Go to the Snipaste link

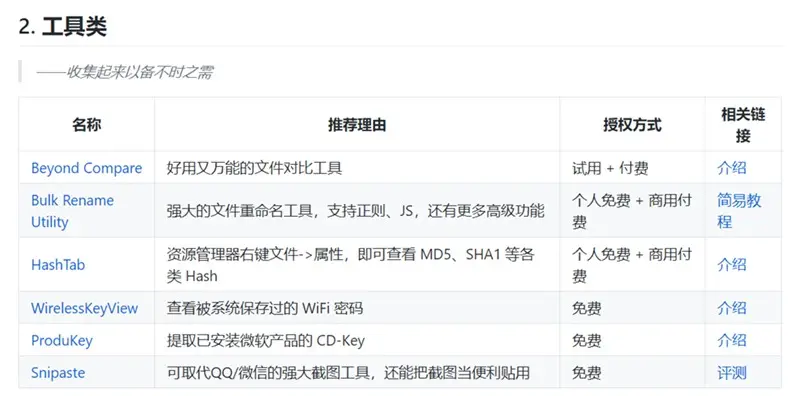coord(58,373)
